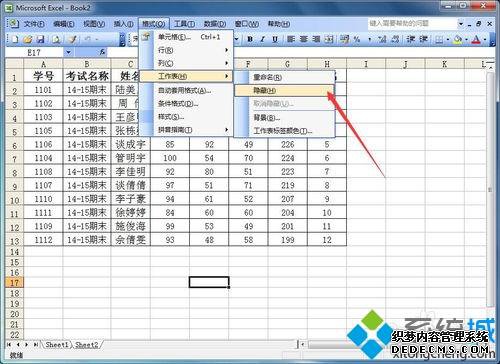Click Decrease Indent icon

[411, 39]
